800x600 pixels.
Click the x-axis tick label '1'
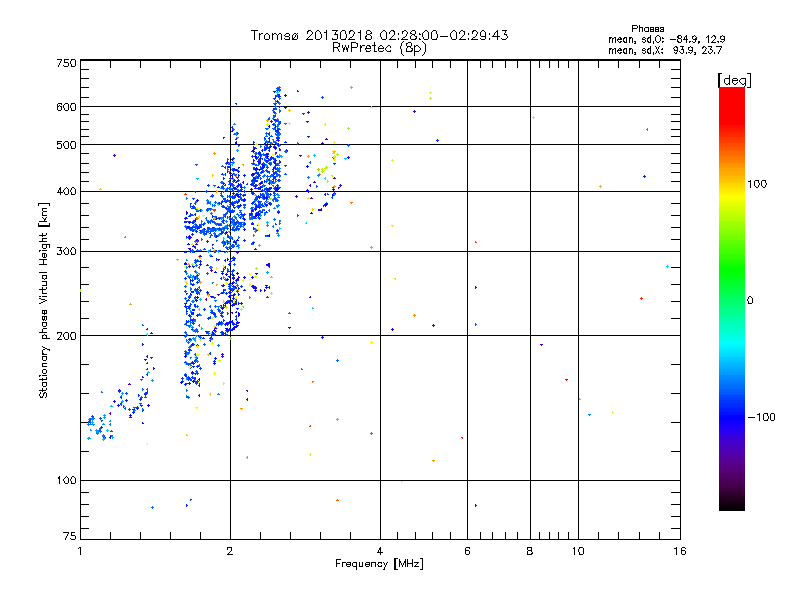(x=80, y=551)
